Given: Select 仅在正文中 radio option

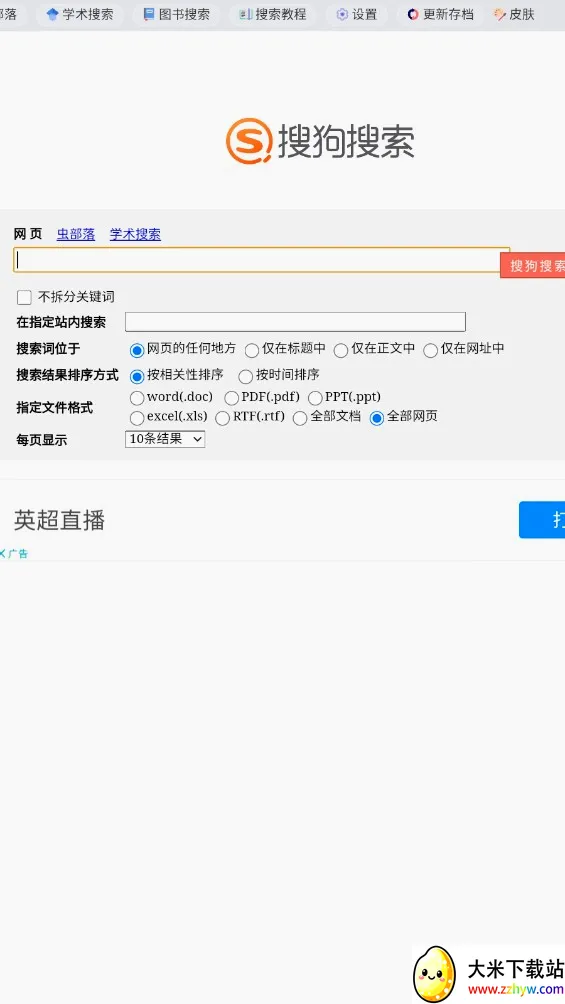Looking at the screenshot, I should click(341, 350).
